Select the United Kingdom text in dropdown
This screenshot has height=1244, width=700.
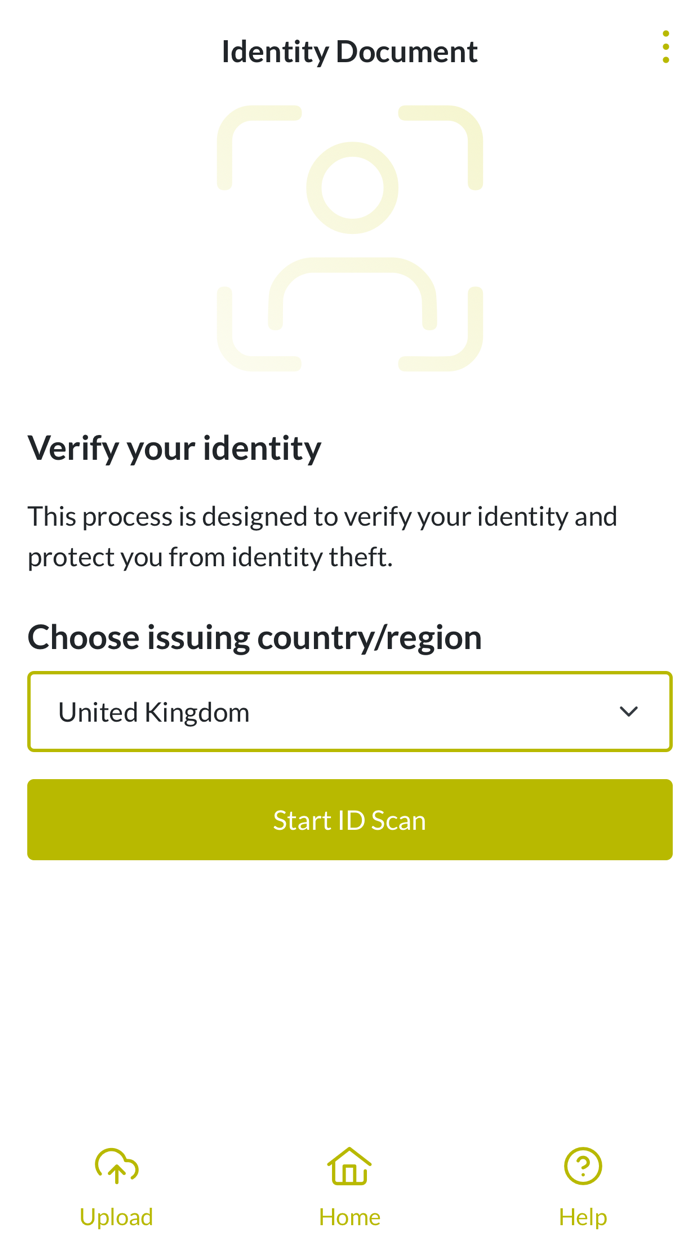coord(154,712)
